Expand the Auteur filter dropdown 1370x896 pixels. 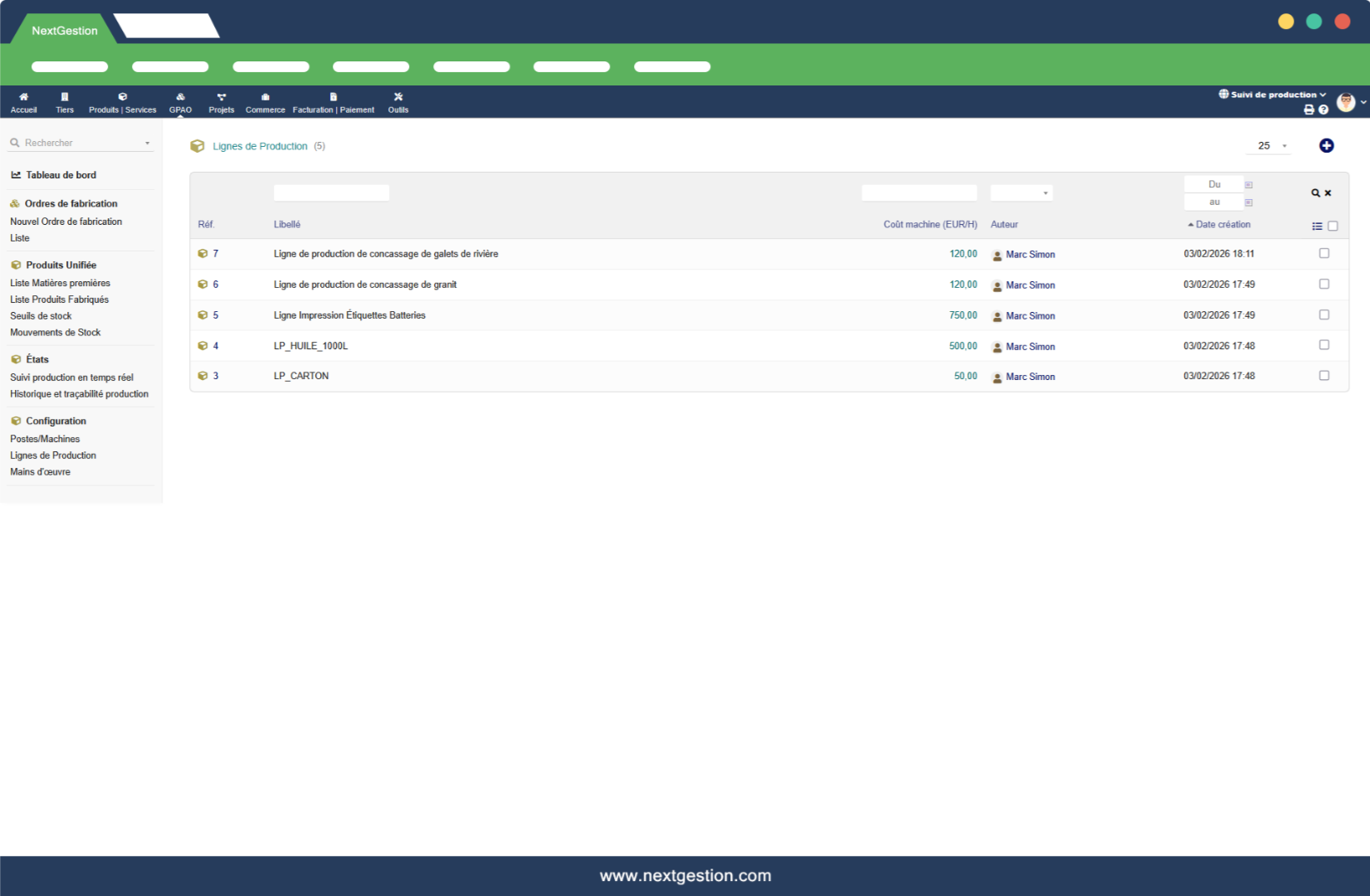tap(1021, 193)
